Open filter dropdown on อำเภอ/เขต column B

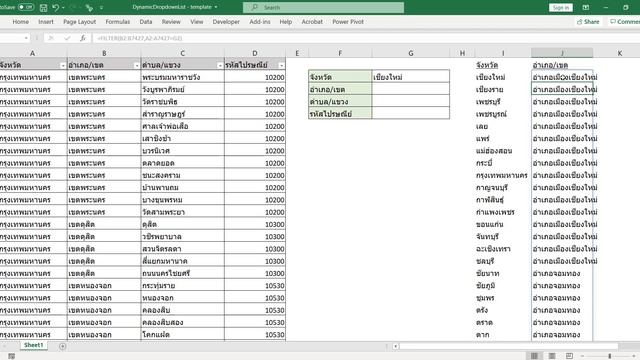(136, 65)
